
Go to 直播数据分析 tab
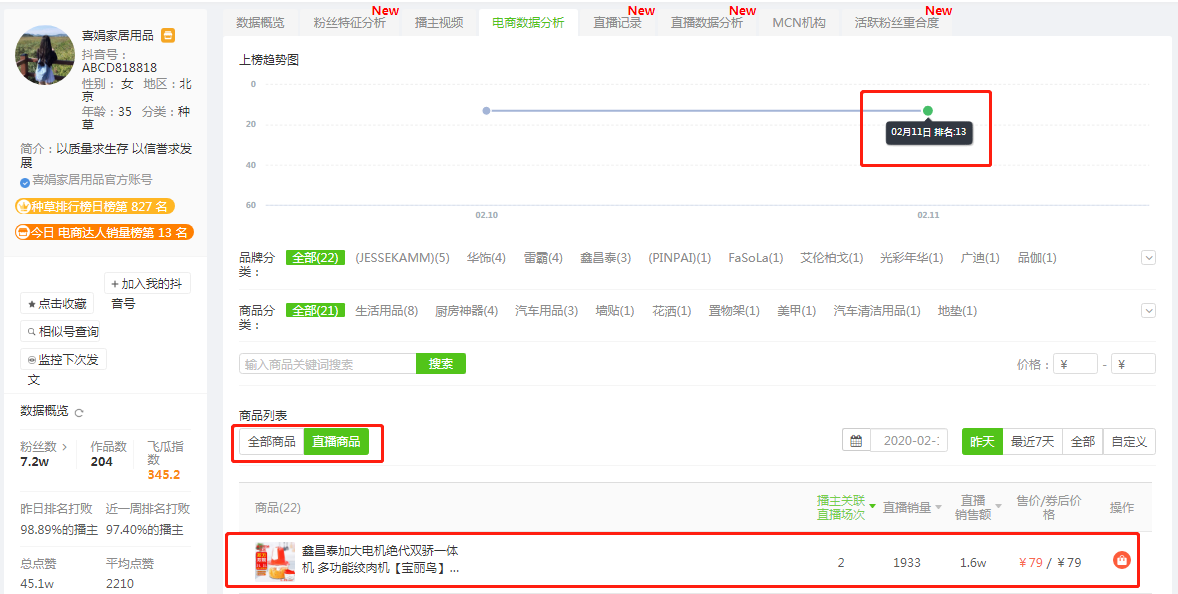707,23
